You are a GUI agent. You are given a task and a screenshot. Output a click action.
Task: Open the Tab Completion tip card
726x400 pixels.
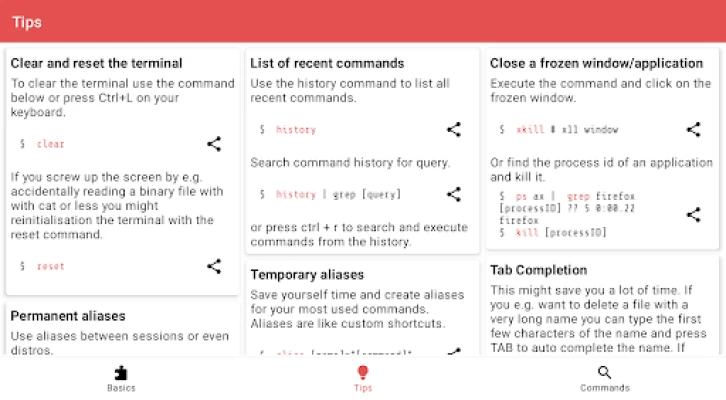click(x=538, y=270)
